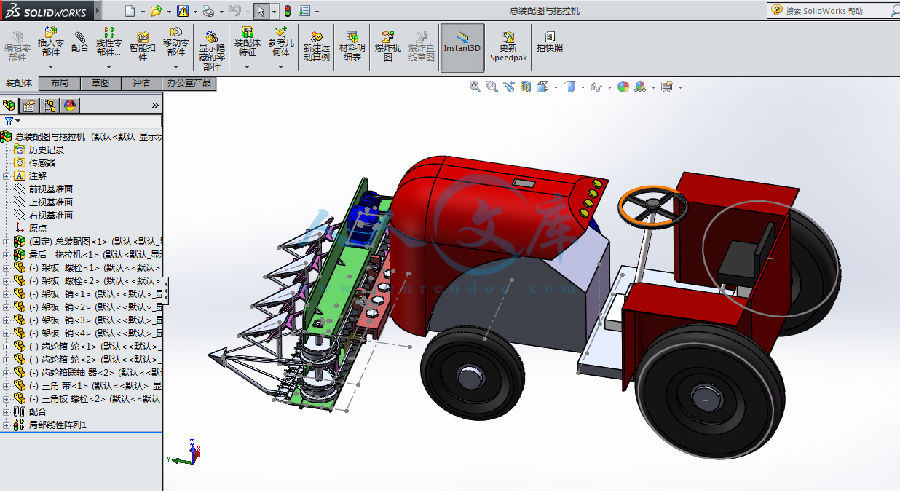Switch to the 装配体 assembly ribbon tab
The width and height of the screenshot is (900, 491).
pos(19,83)
